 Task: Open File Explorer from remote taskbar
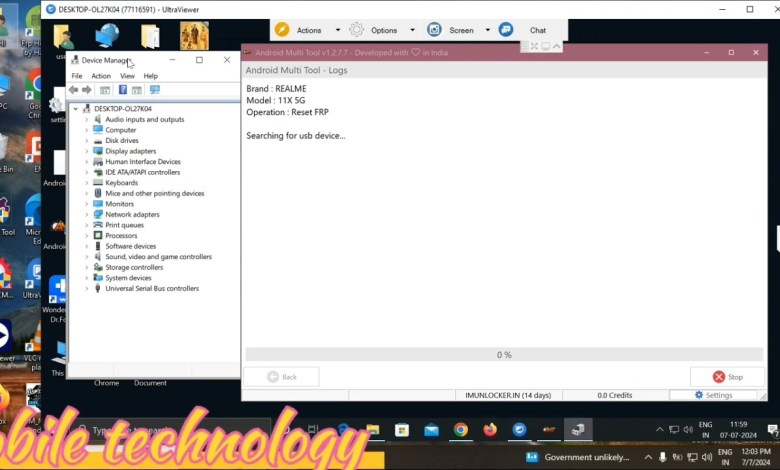tap(373, 430)
